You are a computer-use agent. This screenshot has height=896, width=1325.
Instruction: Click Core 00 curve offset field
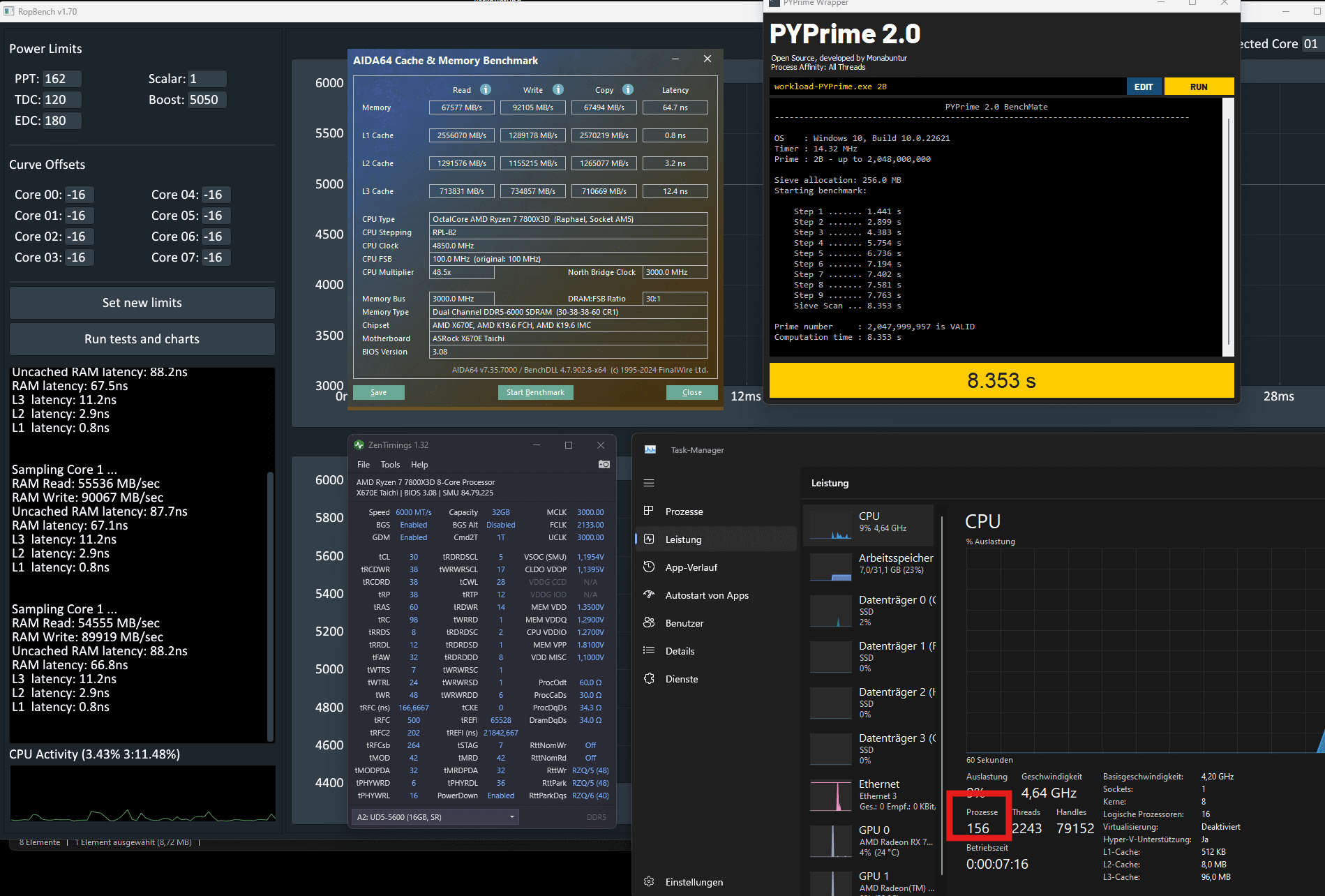pos(79,195)
